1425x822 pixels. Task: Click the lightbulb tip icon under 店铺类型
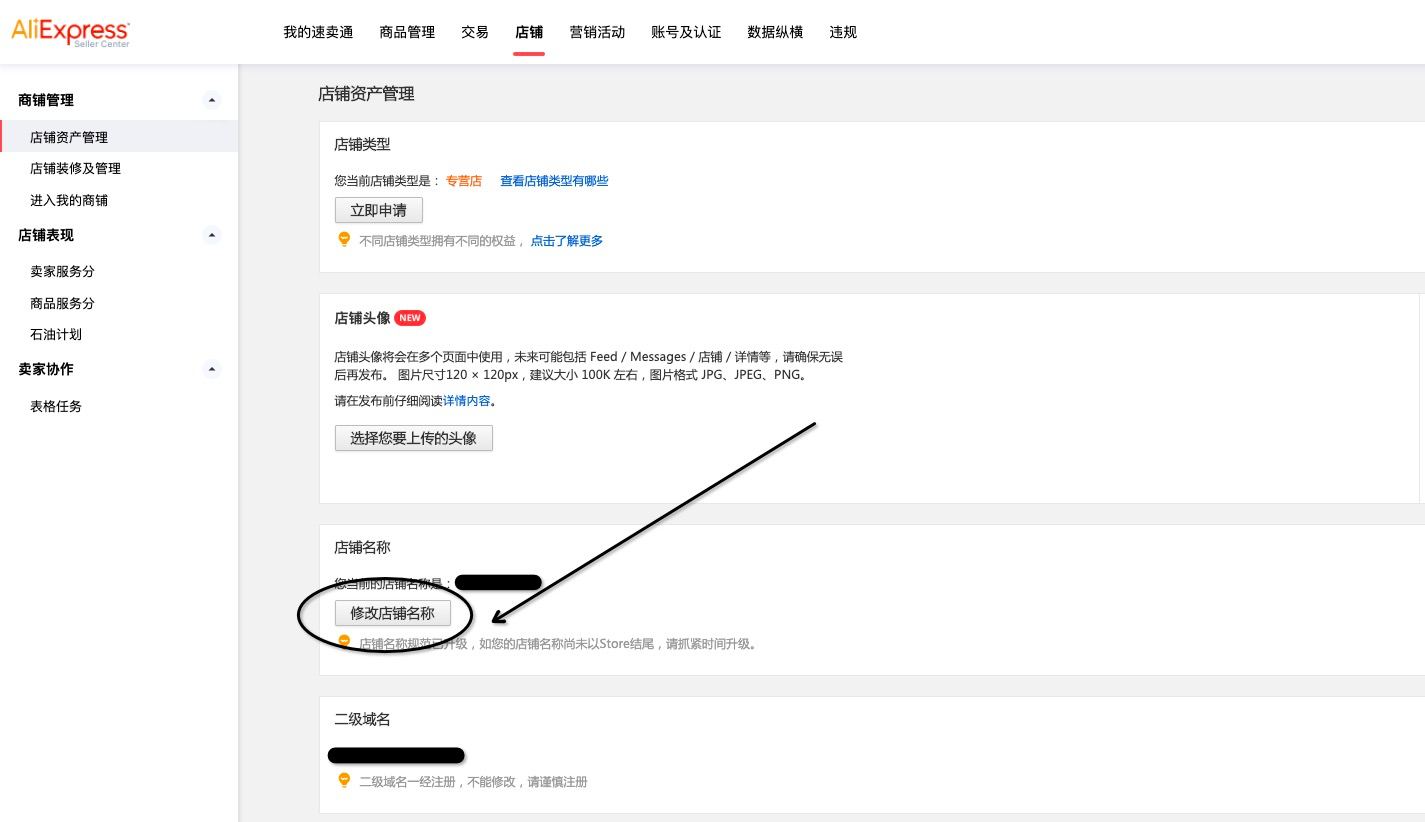tap(344, 240)
